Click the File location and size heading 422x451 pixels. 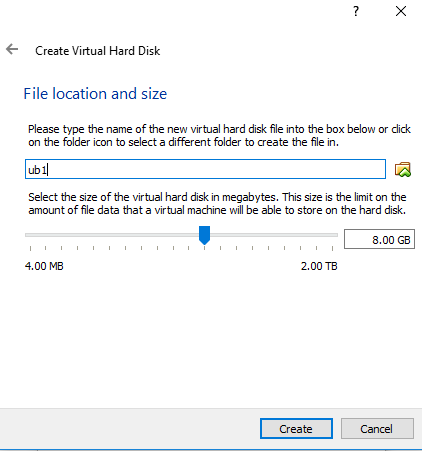[x=95, y=94]
